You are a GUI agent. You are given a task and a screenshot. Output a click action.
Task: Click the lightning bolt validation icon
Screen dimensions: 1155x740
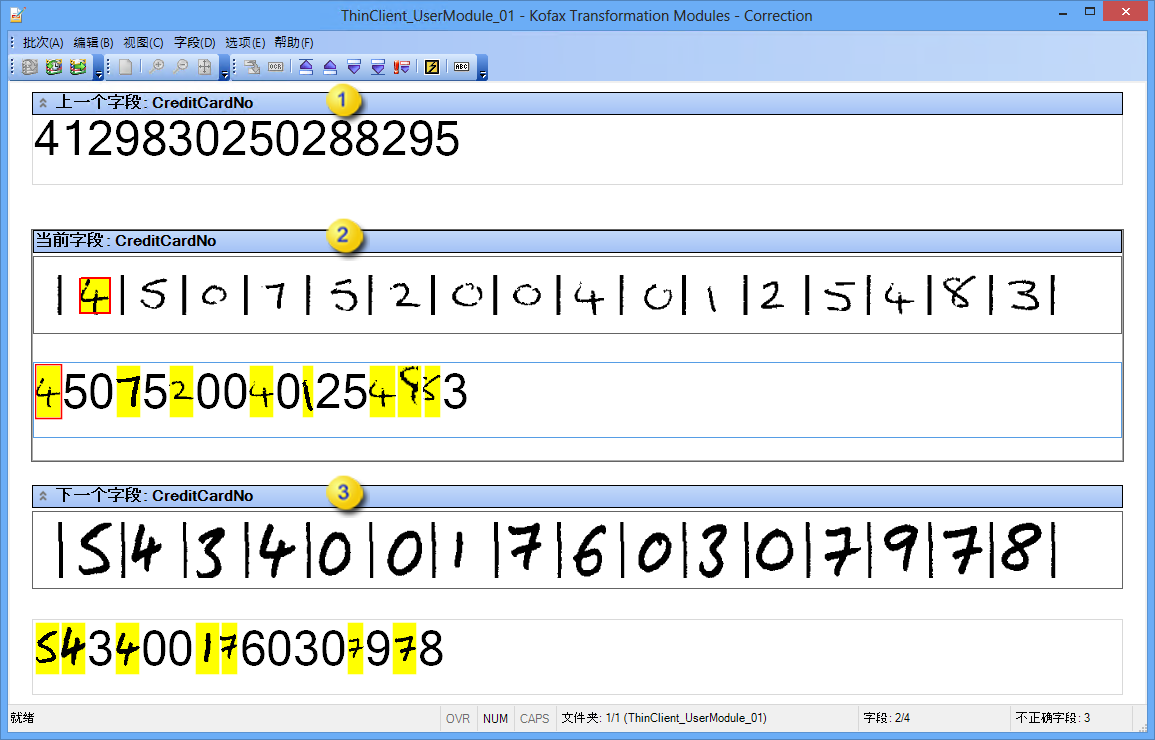click(x=432, y=66)
